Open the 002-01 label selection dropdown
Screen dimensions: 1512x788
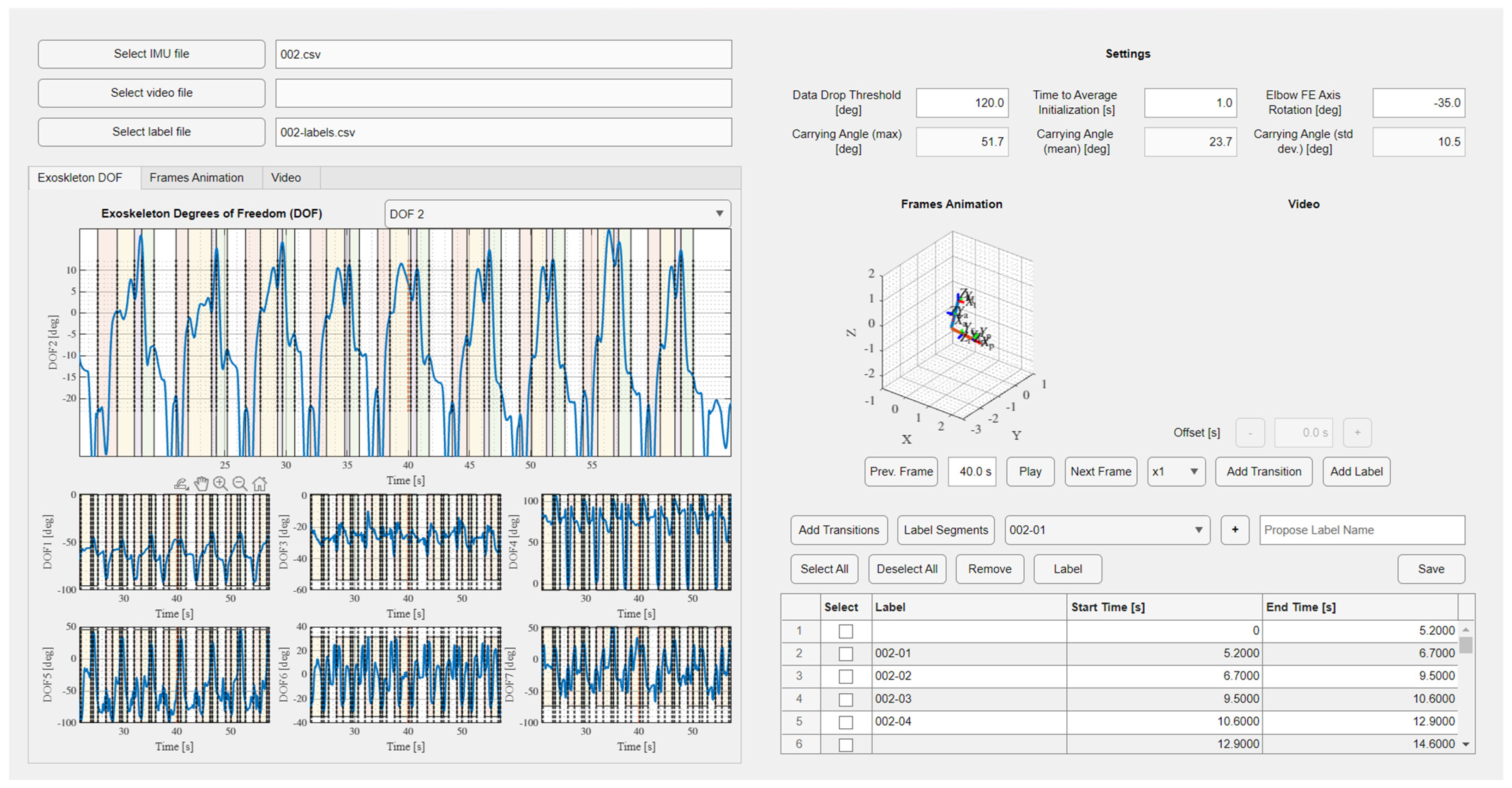coord(1107,530)
